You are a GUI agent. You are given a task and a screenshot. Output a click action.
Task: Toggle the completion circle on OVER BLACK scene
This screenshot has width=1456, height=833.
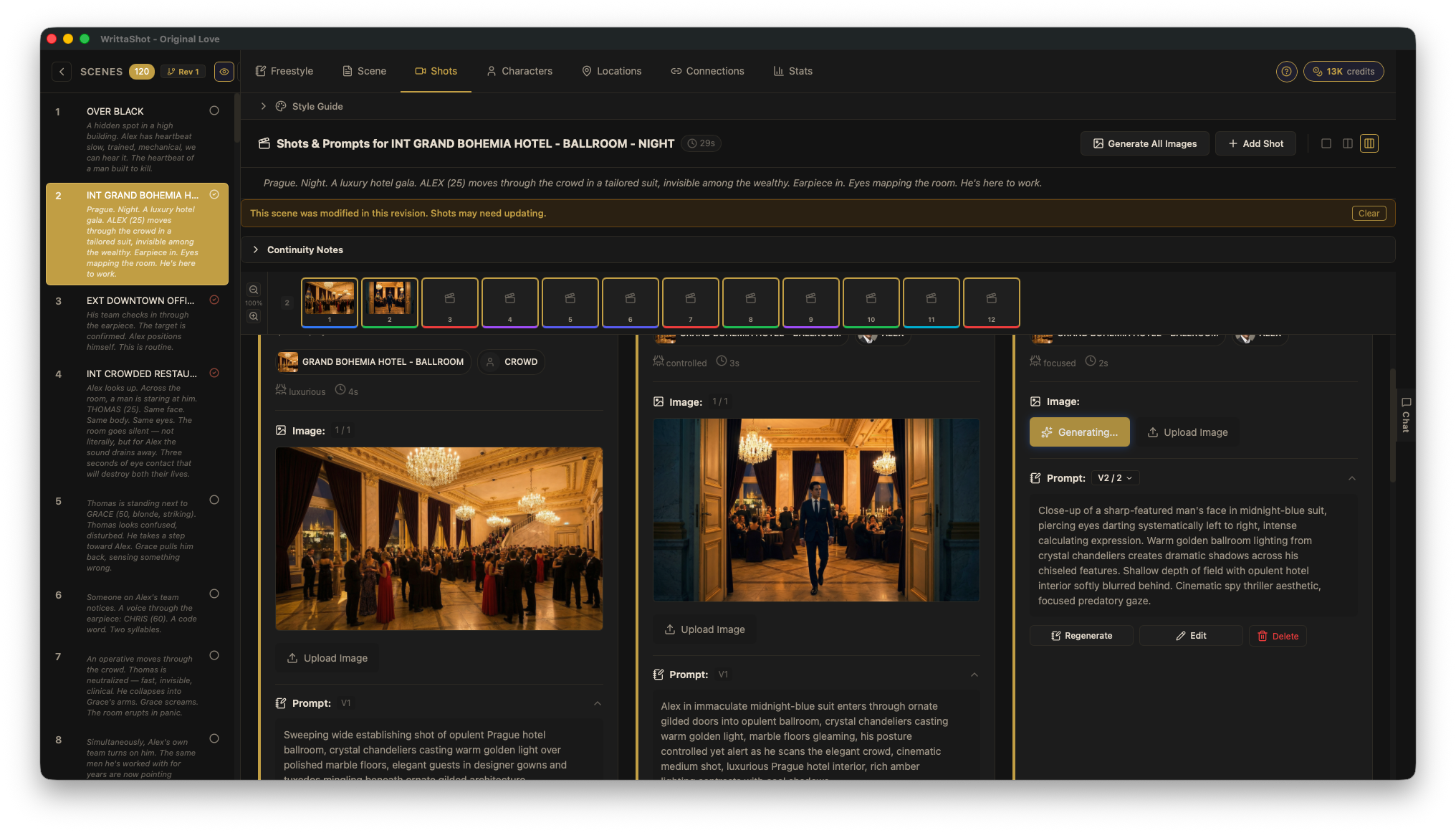[x=214, y=110]
